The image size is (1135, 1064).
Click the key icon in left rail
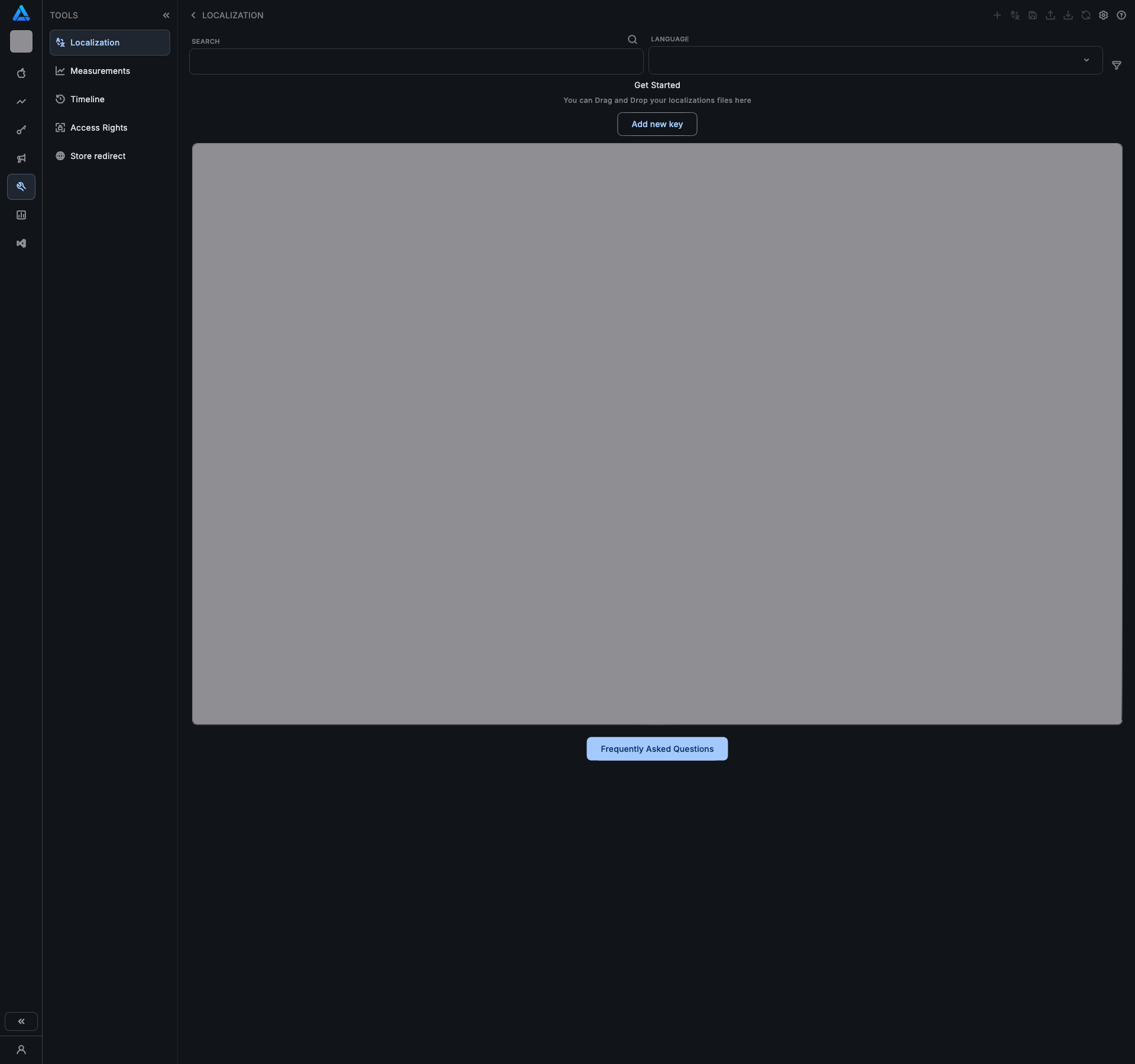(21, 130)
